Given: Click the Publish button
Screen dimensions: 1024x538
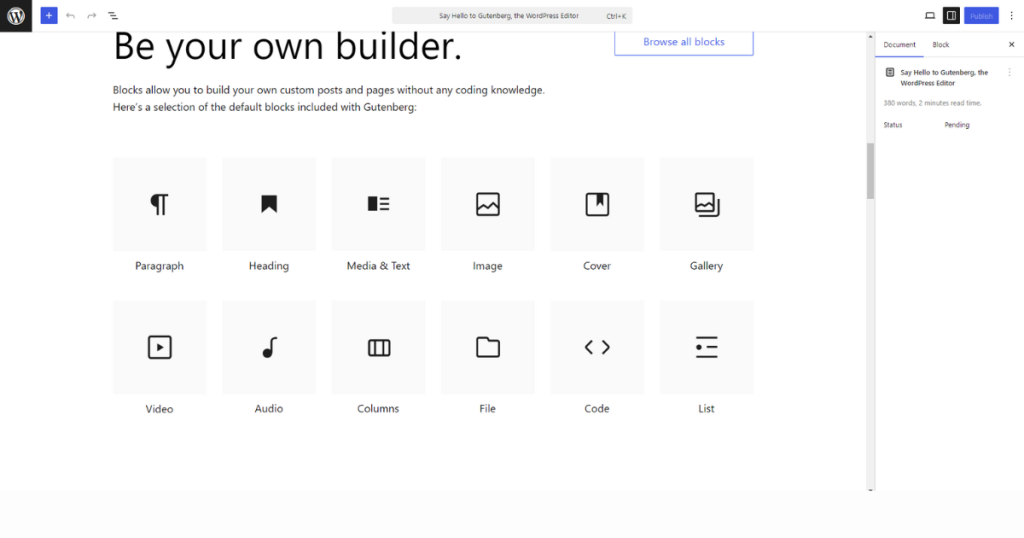Looking at the screenshot, I should (x=981, y=16).
